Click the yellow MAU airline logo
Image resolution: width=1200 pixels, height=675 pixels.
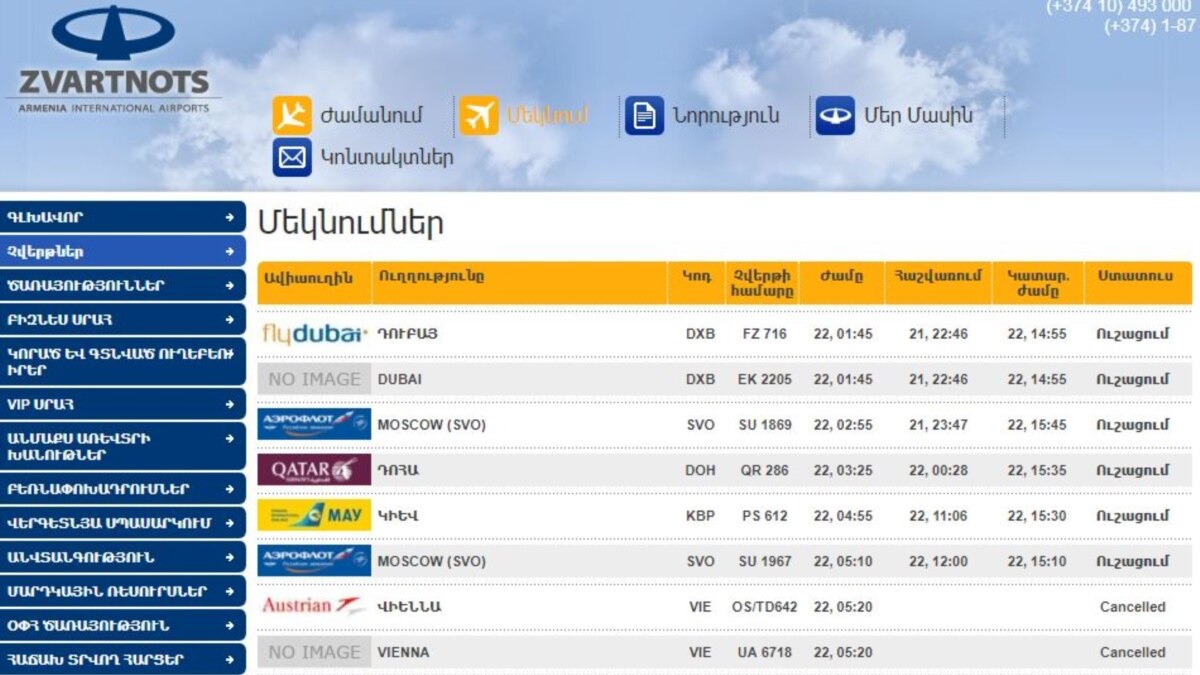313,516
